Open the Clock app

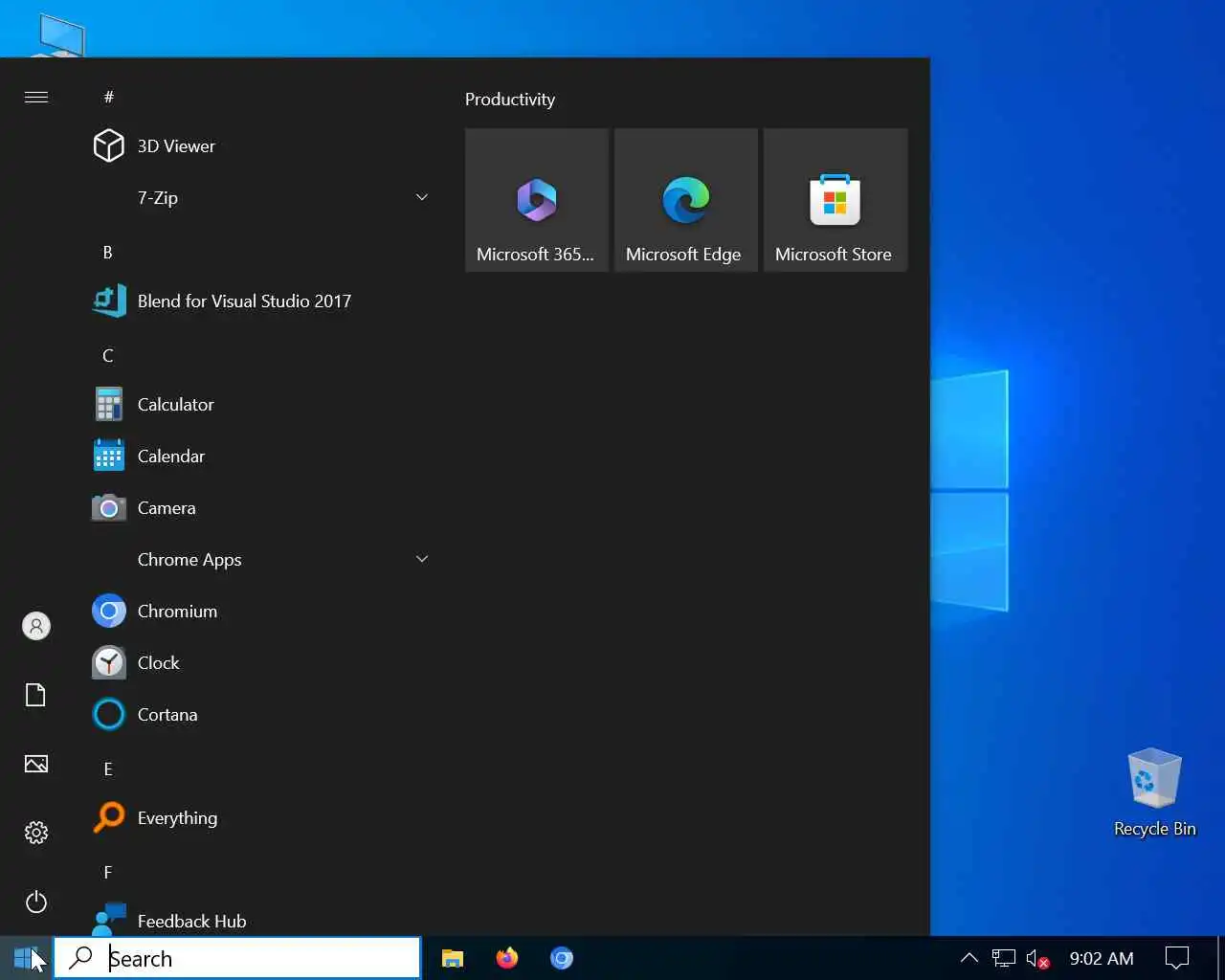[x=260, y=663]
